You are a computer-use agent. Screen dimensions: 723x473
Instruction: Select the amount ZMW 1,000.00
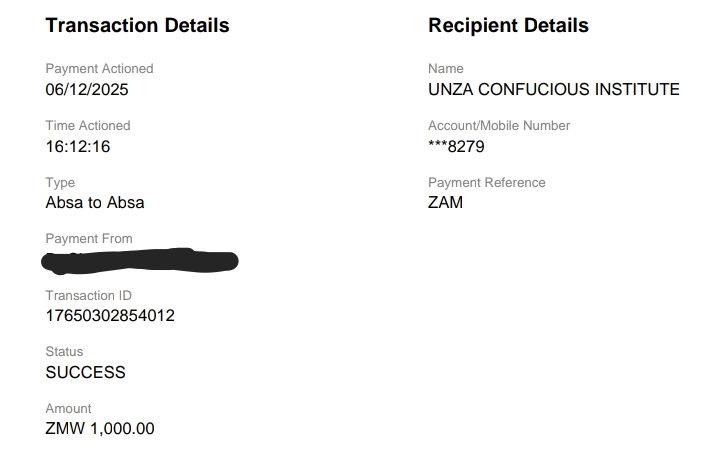point(100,429)
